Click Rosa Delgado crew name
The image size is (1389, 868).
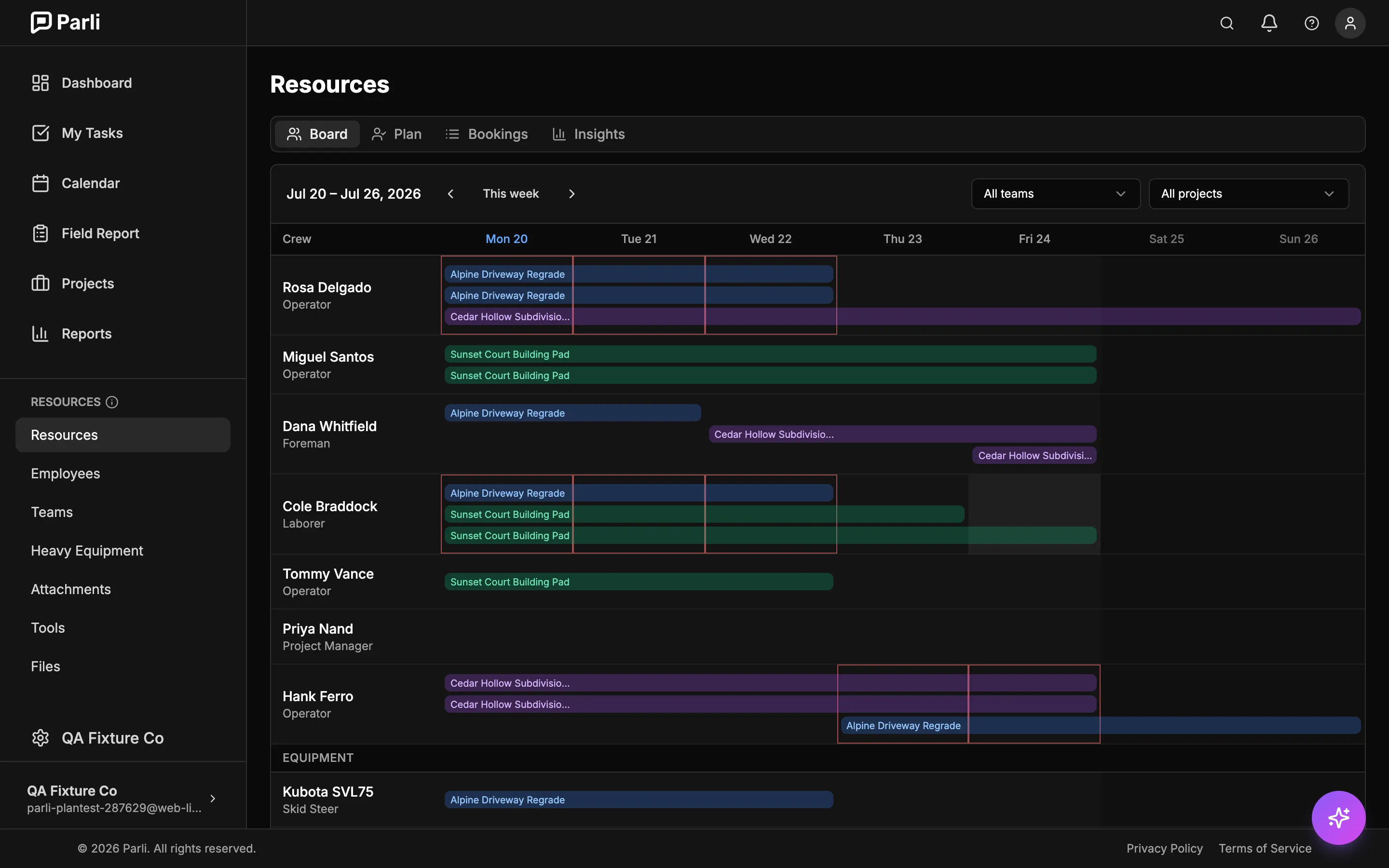pyautogui.click(x=327, y=287)
